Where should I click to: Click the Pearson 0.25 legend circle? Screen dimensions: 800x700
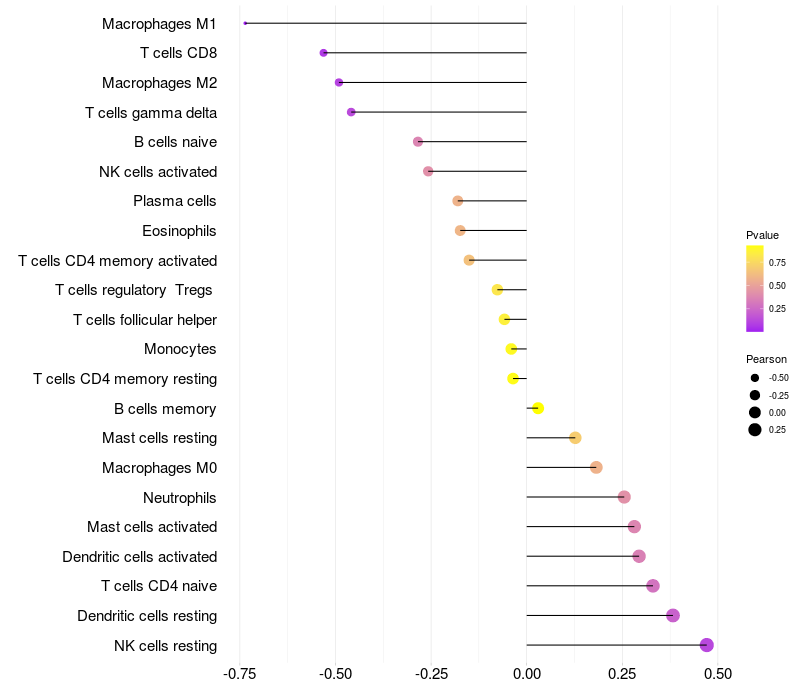[x=755, y=430]
